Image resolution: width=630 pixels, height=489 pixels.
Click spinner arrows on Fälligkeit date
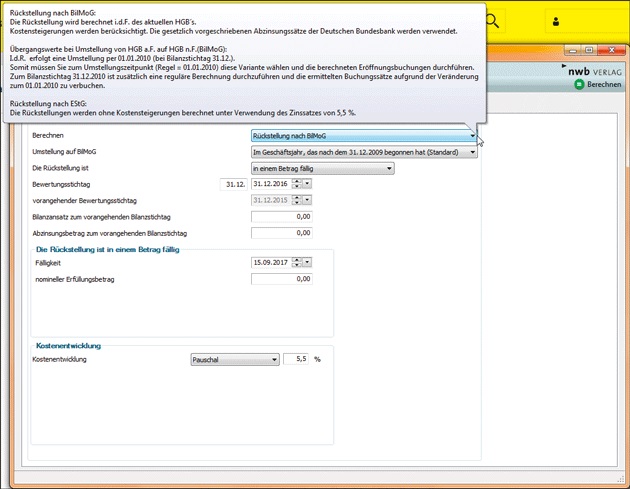297,262
